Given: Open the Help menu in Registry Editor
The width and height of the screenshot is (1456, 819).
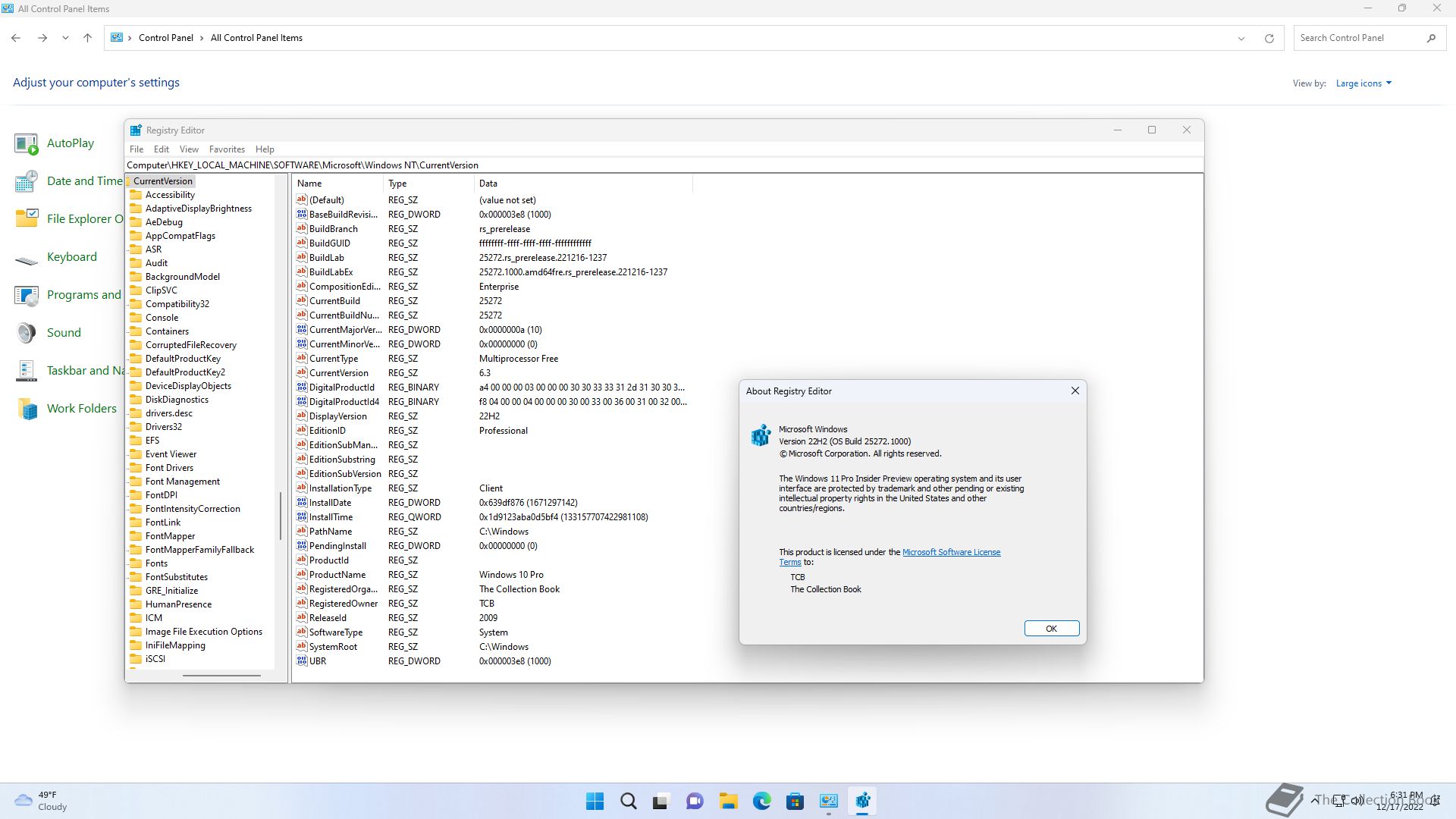Looking at the screenshot, I should point(265,149).
